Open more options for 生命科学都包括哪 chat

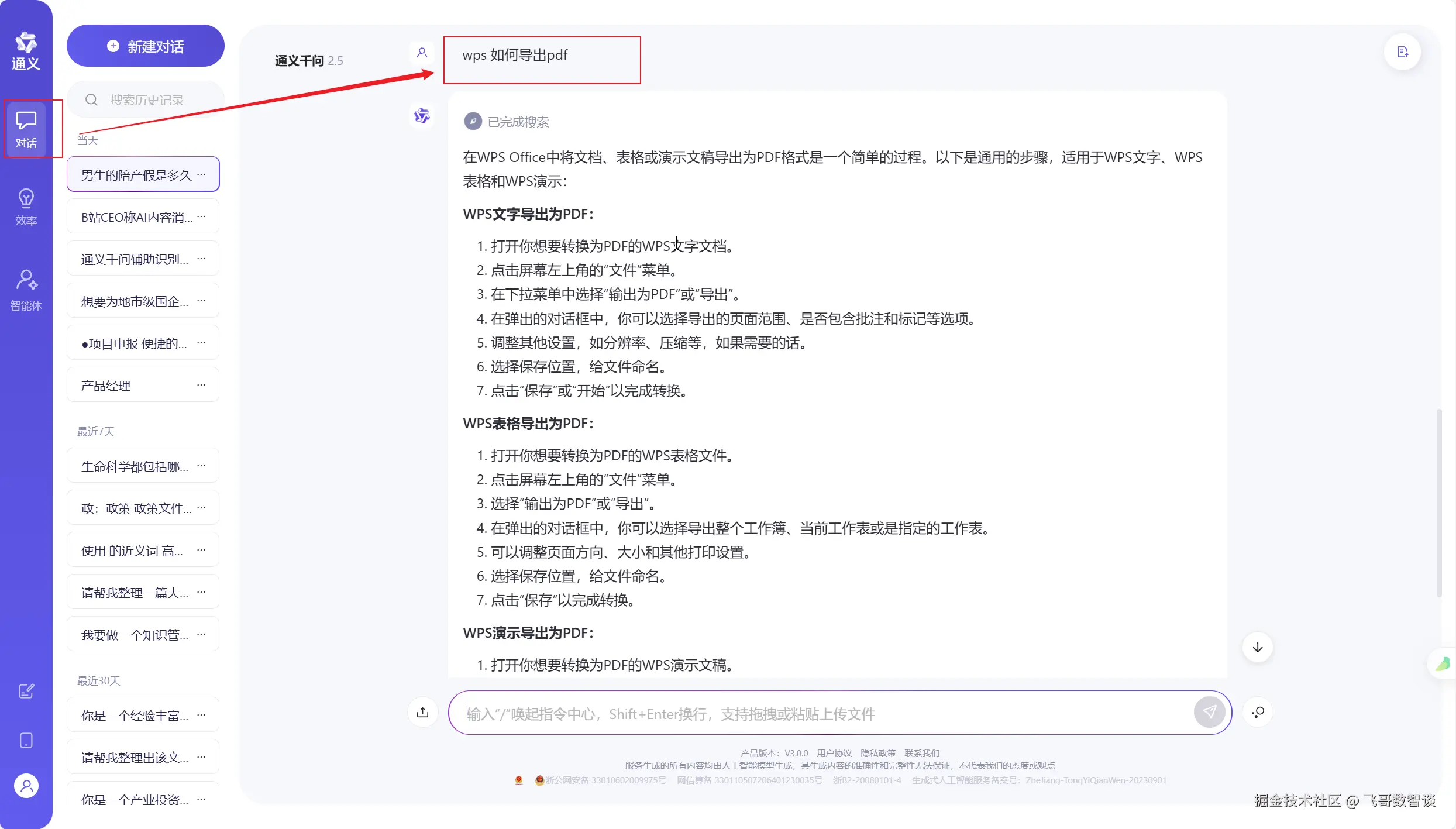coord(201,466)
